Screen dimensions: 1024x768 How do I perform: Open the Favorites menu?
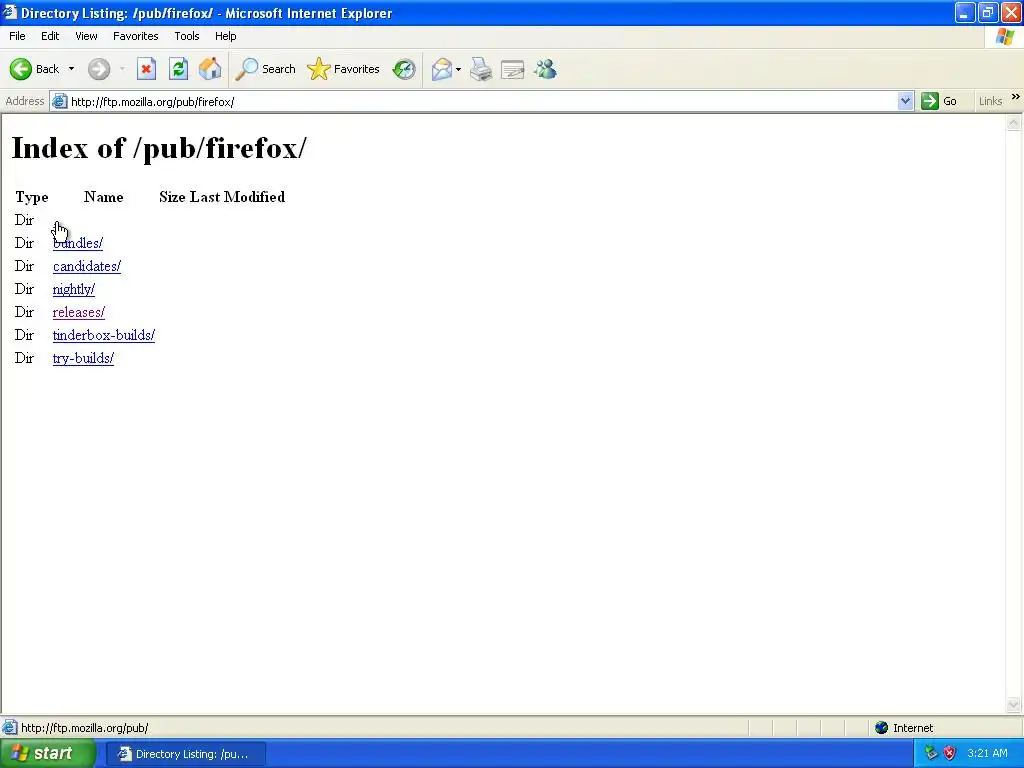tap(136, 36)
